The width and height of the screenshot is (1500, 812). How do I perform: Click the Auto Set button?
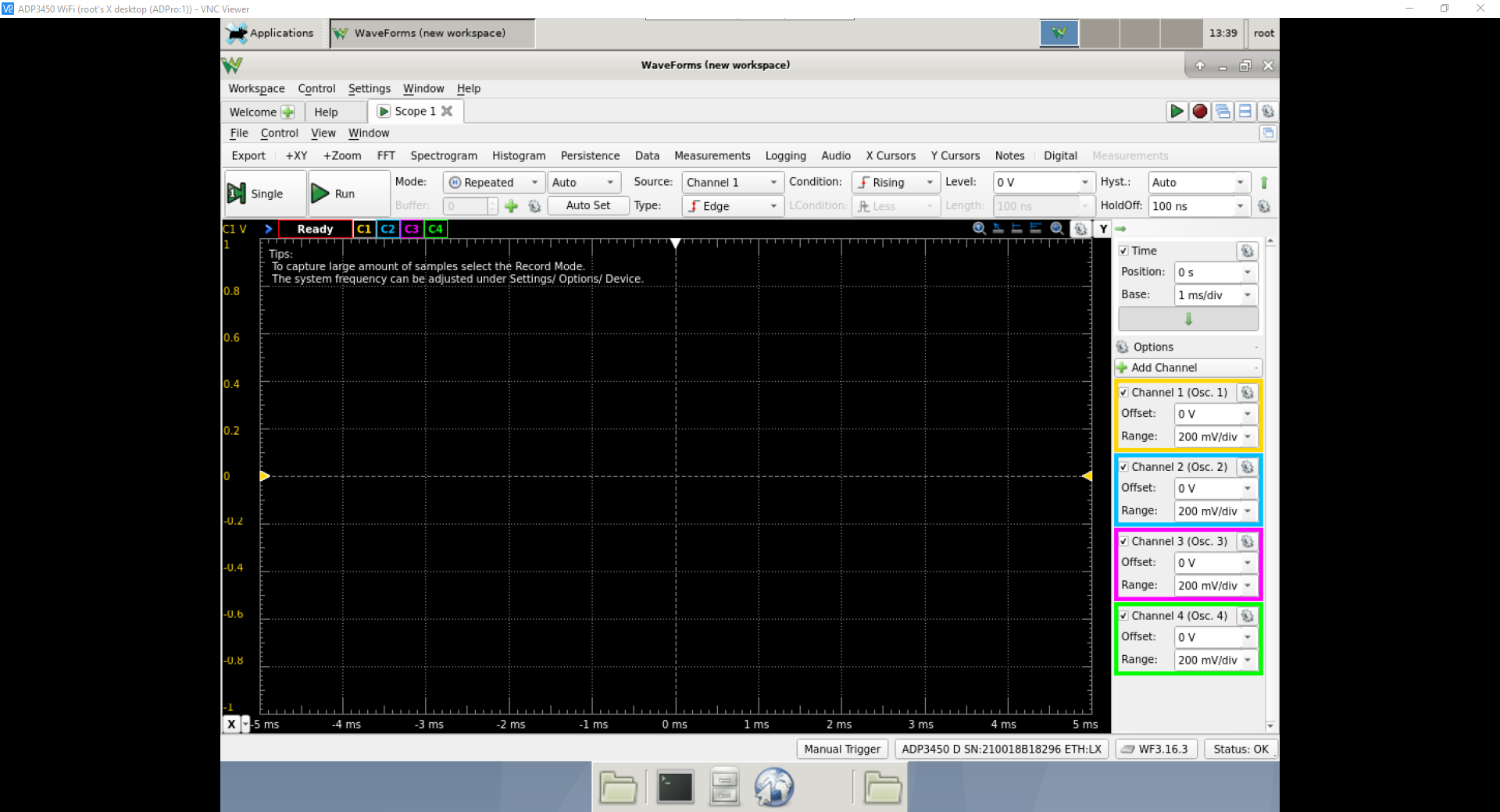[588, 205]
